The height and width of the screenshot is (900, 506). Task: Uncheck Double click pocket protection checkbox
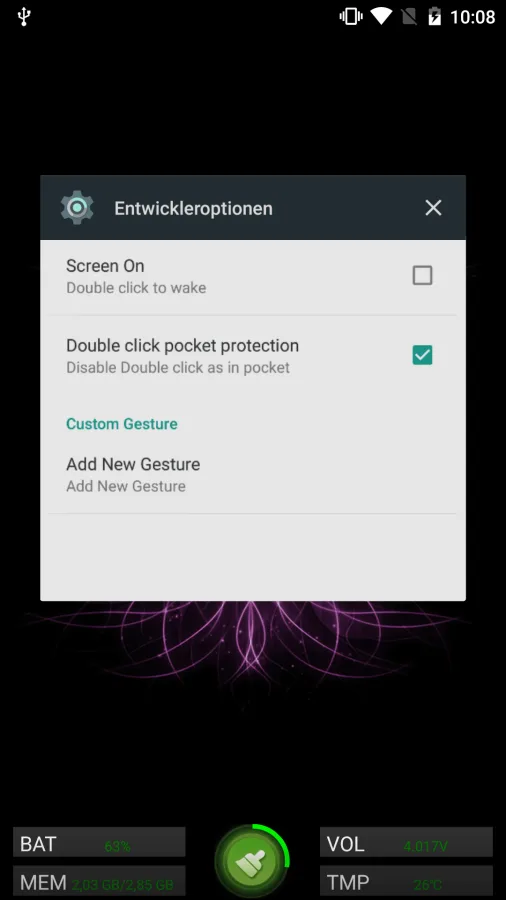point(422,355)
